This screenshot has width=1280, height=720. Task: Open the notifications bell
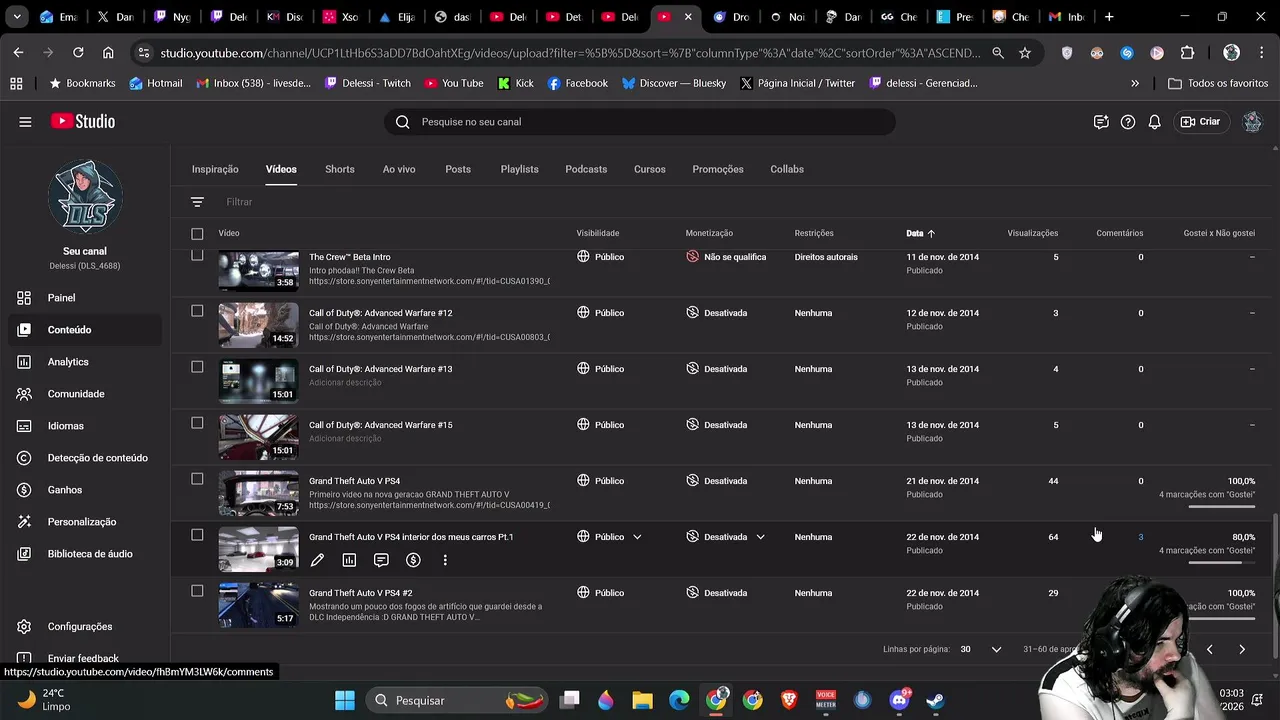pos(1154,122)
